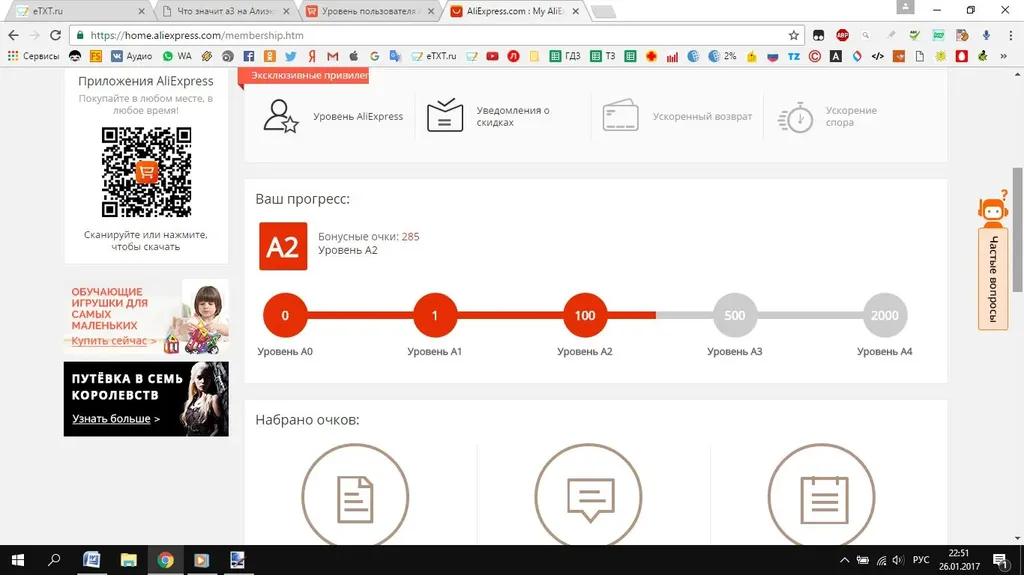Open a new browser tab
This screenshot has height=575, width=1024.
[603, 11]
